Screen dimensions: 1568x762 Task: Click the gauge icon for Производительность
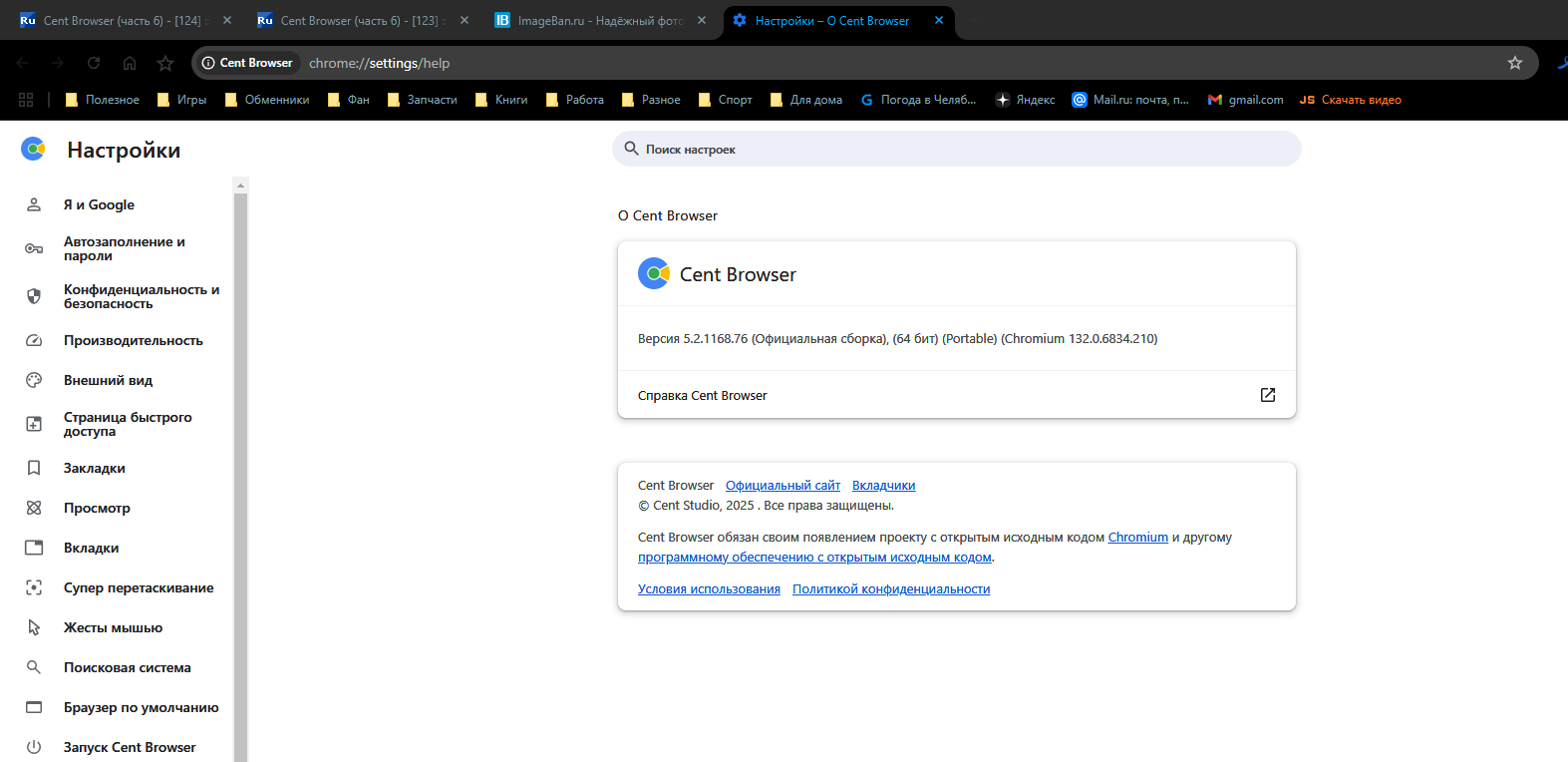click(x=34, y=340)
